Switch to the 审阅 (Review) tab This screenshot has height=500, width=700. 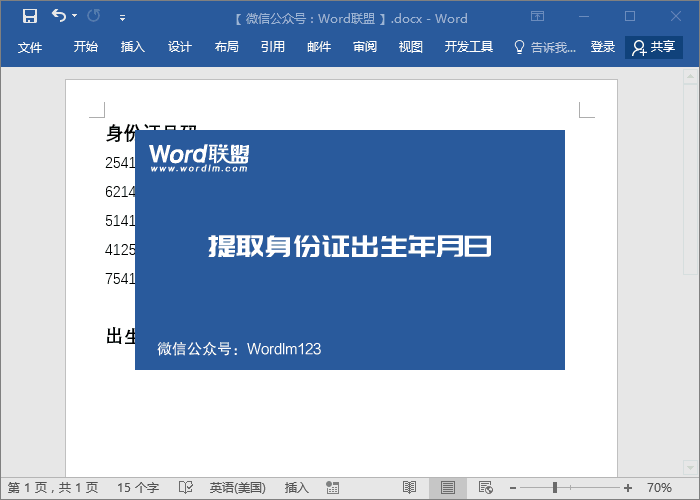click(x=365, y=46)
